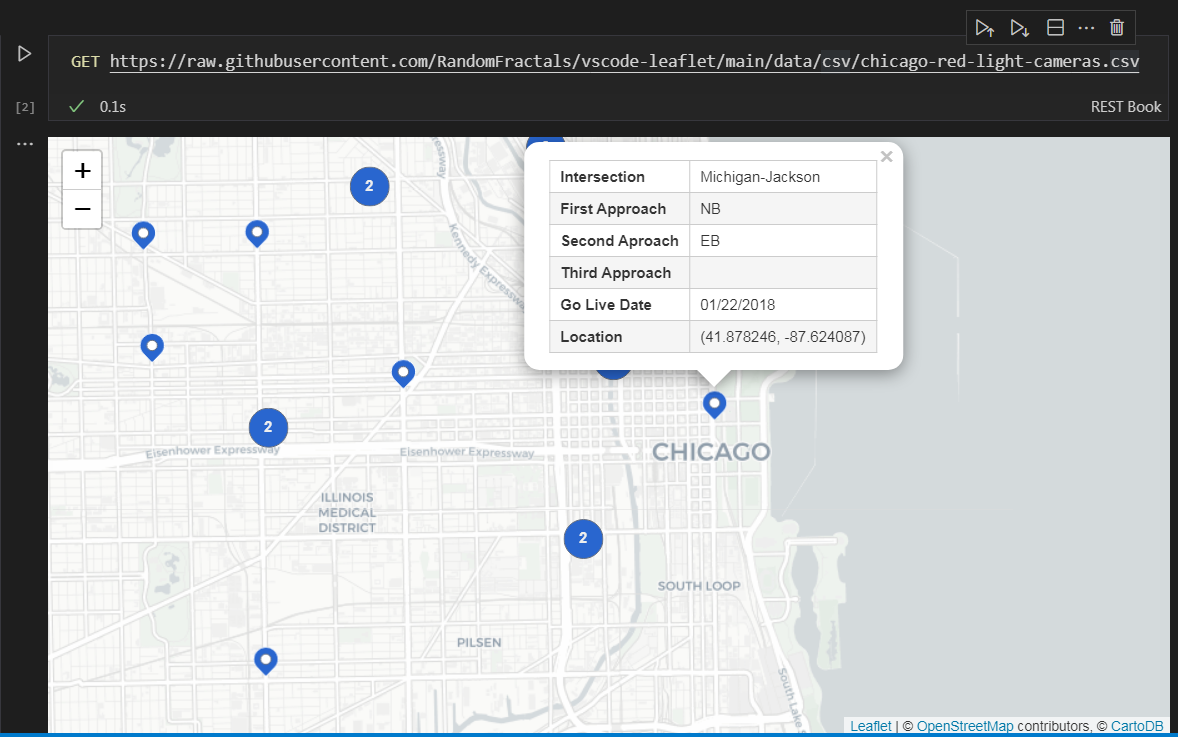Execute cells above using the toolbar icon
The height and width of the screenshot is (737, 1178).
tap(984, 27)
